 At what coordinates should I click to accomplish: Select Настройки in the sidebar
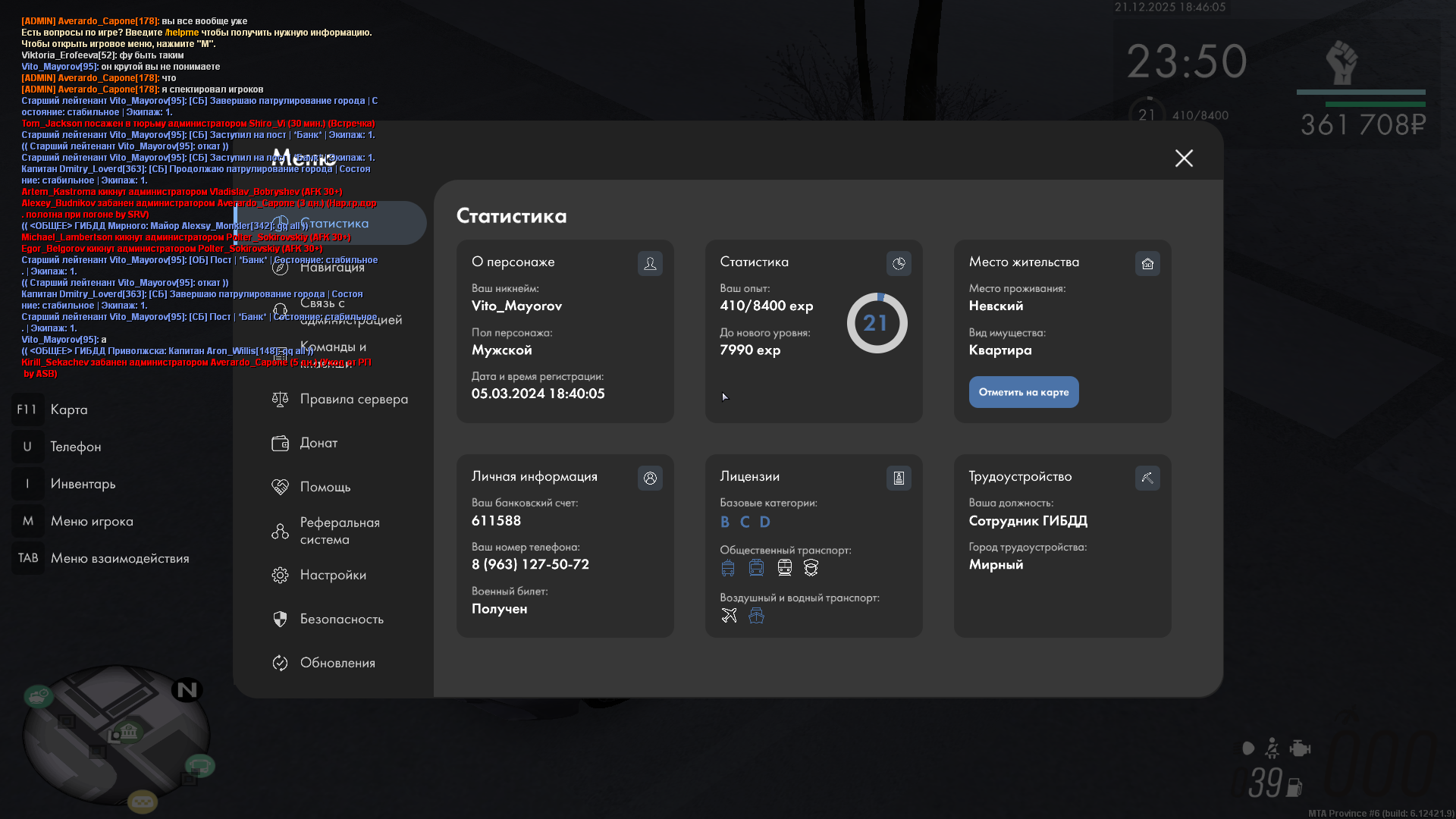point(332,575)
